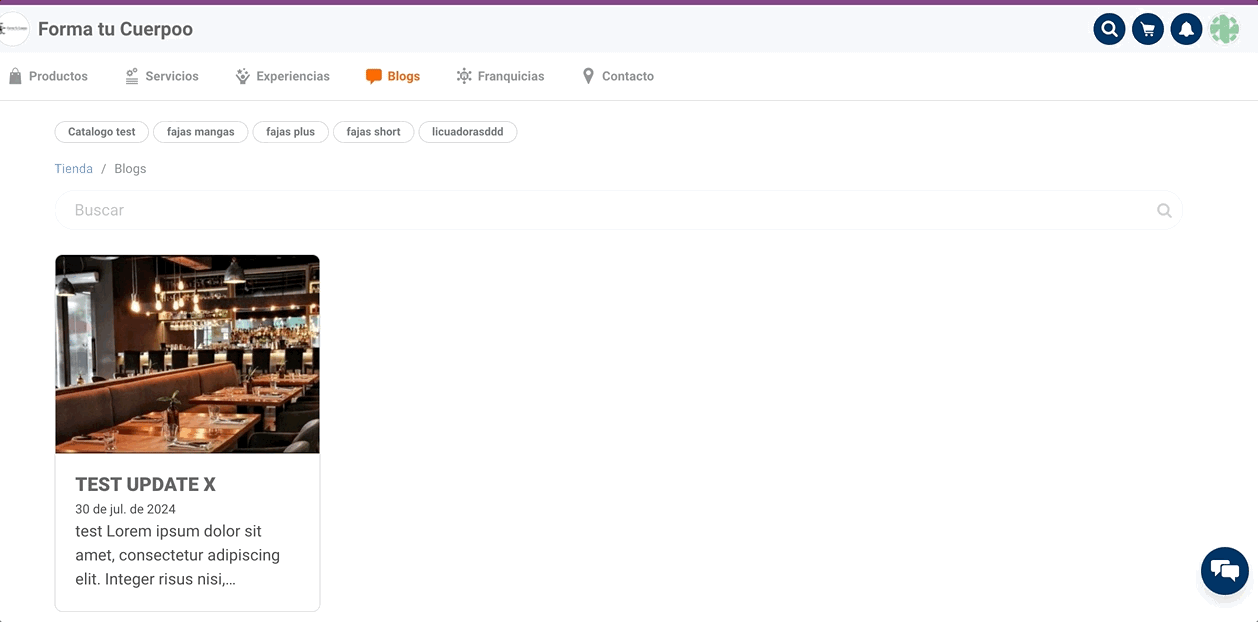
Task: Click the Servicios icon in the nav
Action: pos(129,75)
